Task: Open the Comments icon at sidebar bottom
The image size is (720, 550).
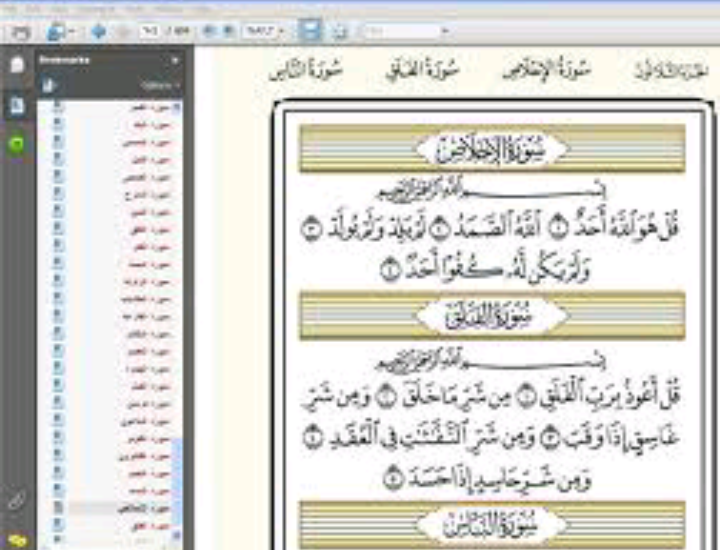Action: tap(17, 540)
